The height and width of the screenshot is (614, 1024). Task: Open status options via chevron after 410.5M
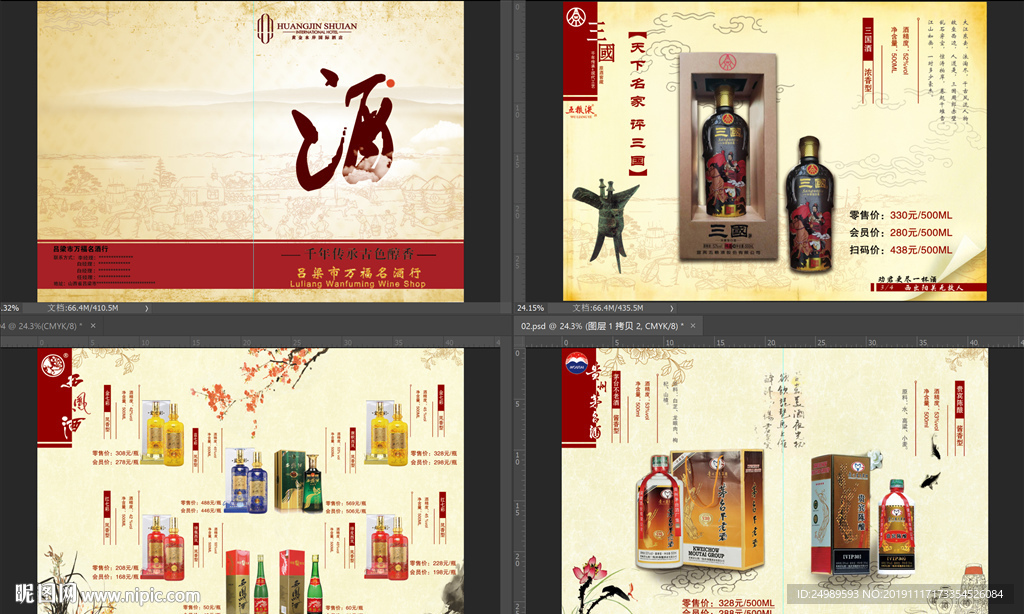148,310
